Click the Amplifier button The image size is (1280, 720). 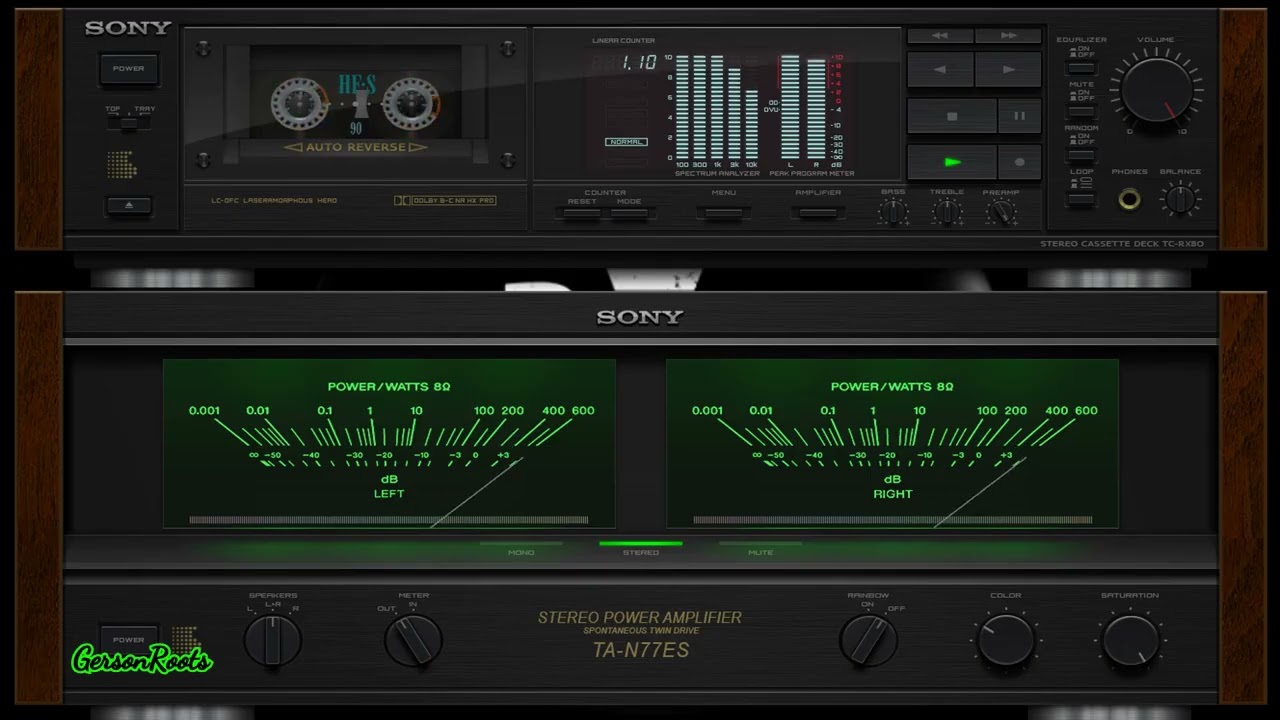818,213
